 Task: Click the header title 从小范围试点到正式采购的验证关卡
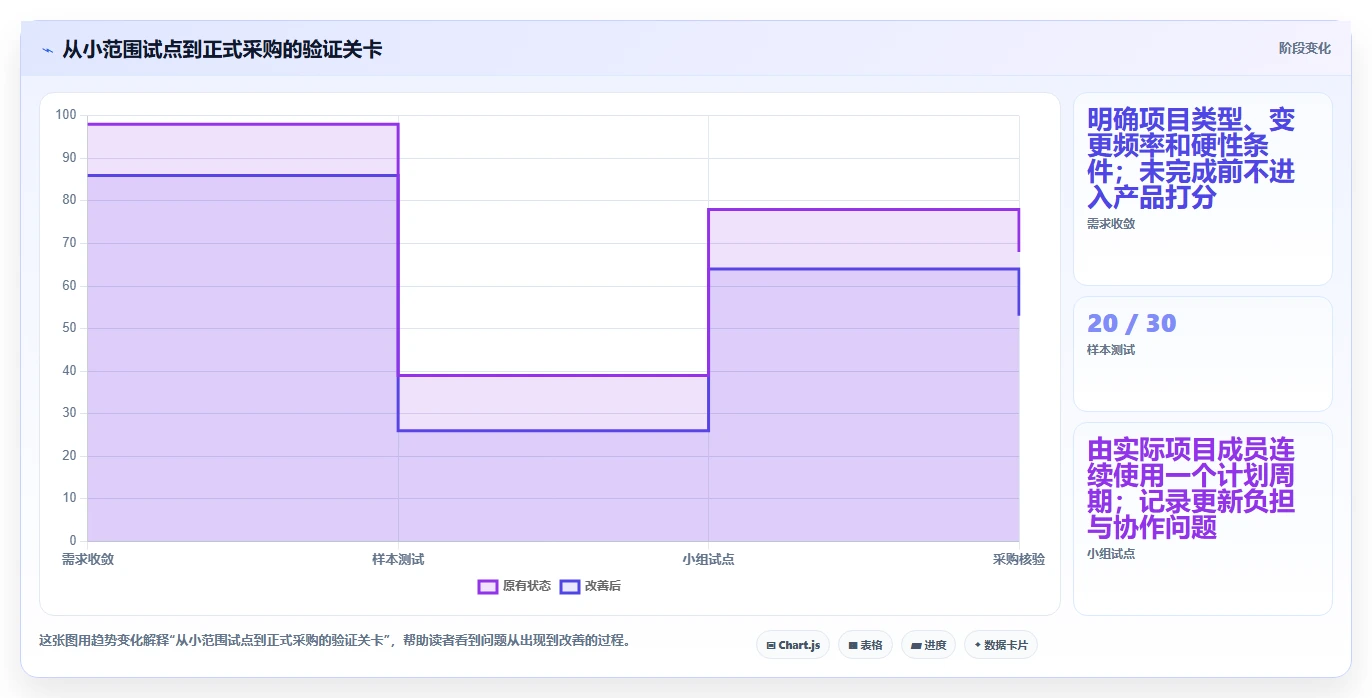click(222, 49)
